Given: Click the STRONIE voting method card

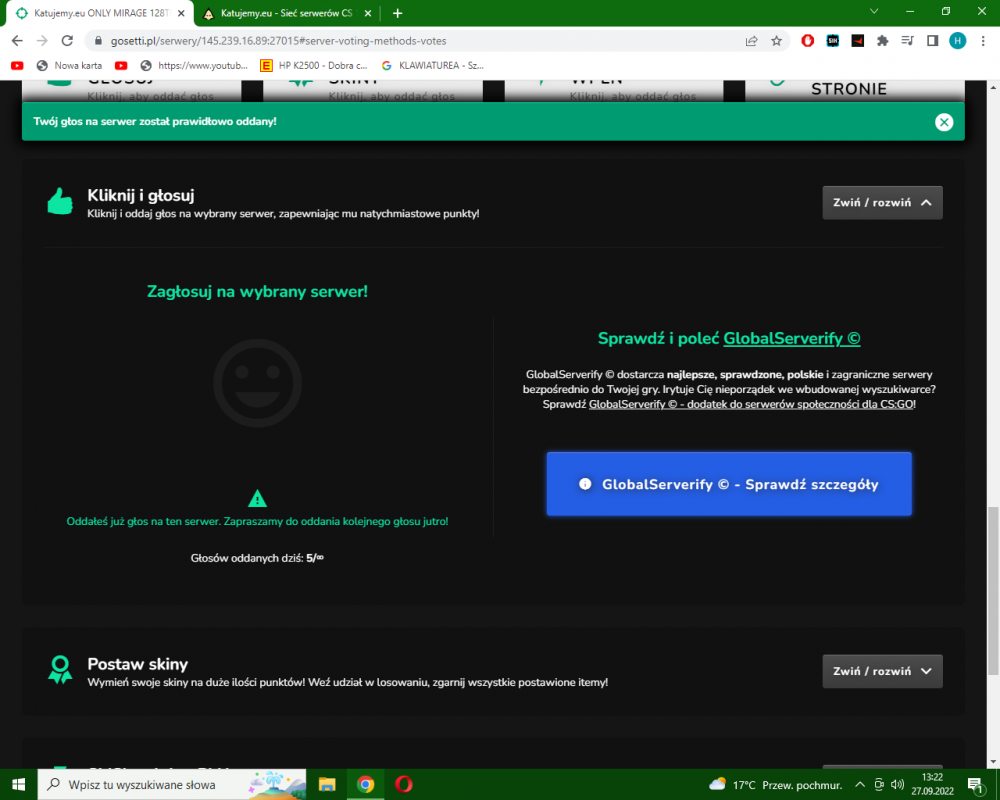Looking at the screenshot, I should [x=855, y=89].
